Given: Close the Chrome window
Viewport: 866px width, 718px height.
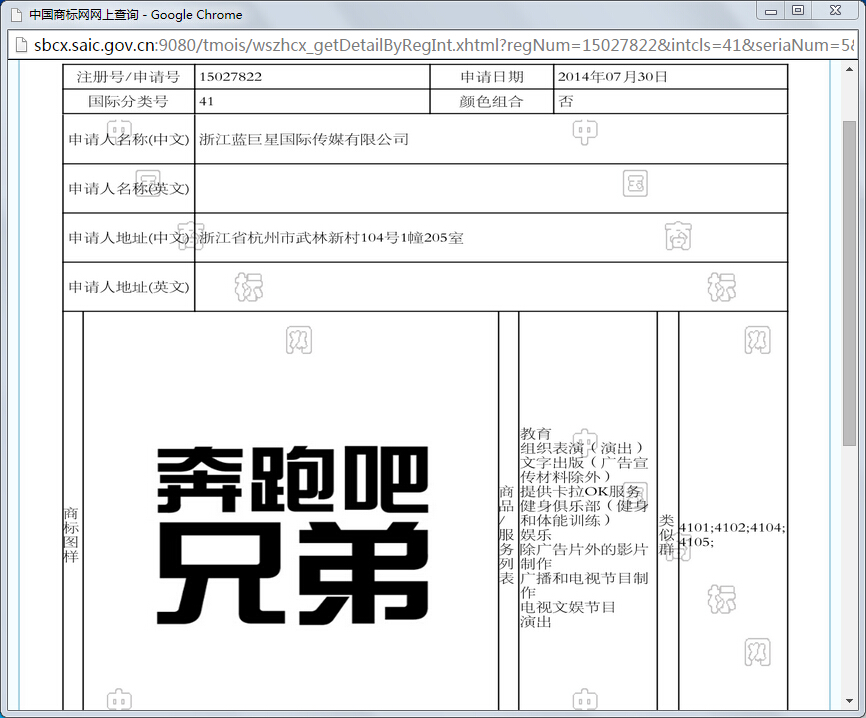Looking at the screenshot, I should coord(836,10).
